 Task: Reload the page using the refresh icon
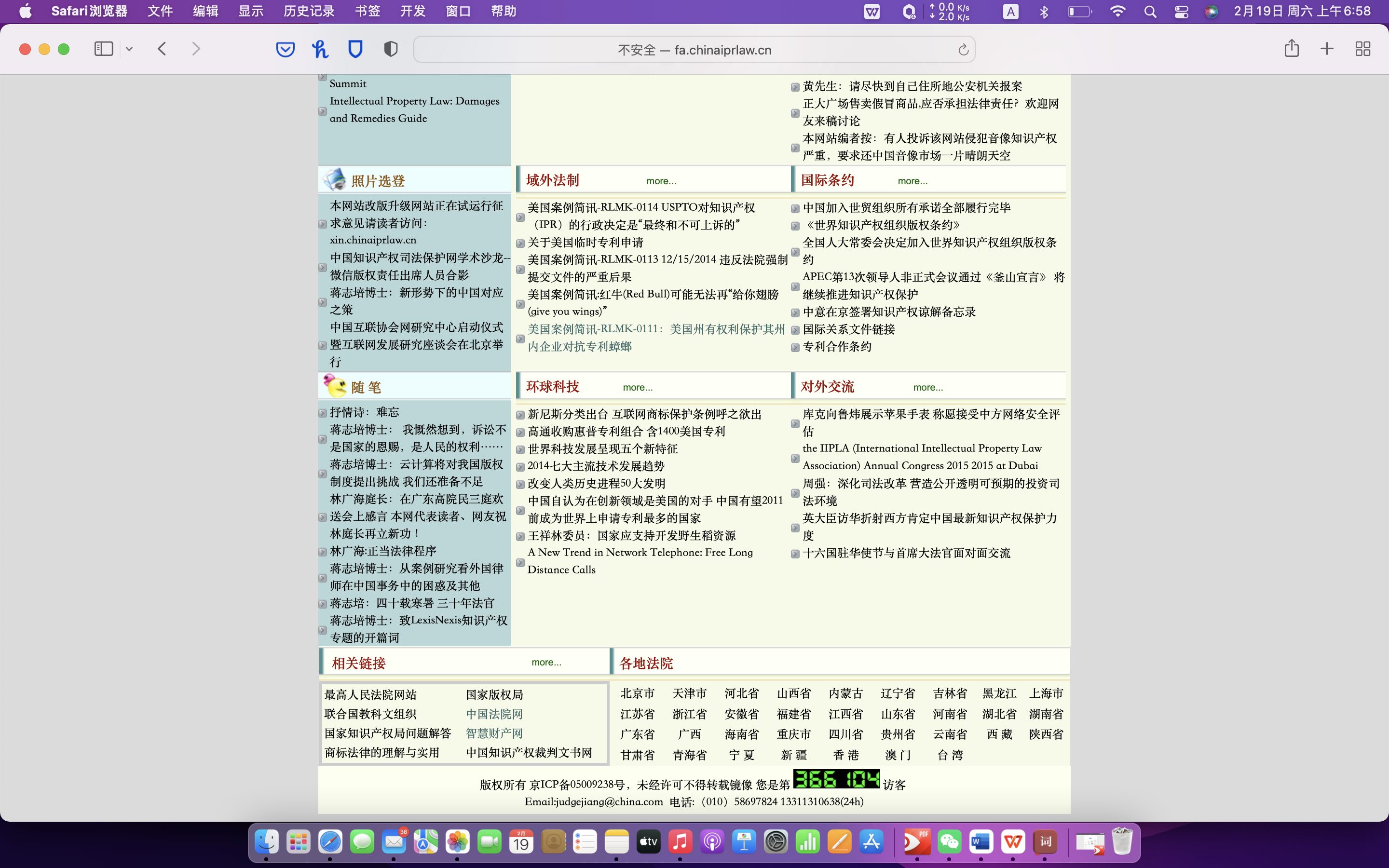click(963, 50)
